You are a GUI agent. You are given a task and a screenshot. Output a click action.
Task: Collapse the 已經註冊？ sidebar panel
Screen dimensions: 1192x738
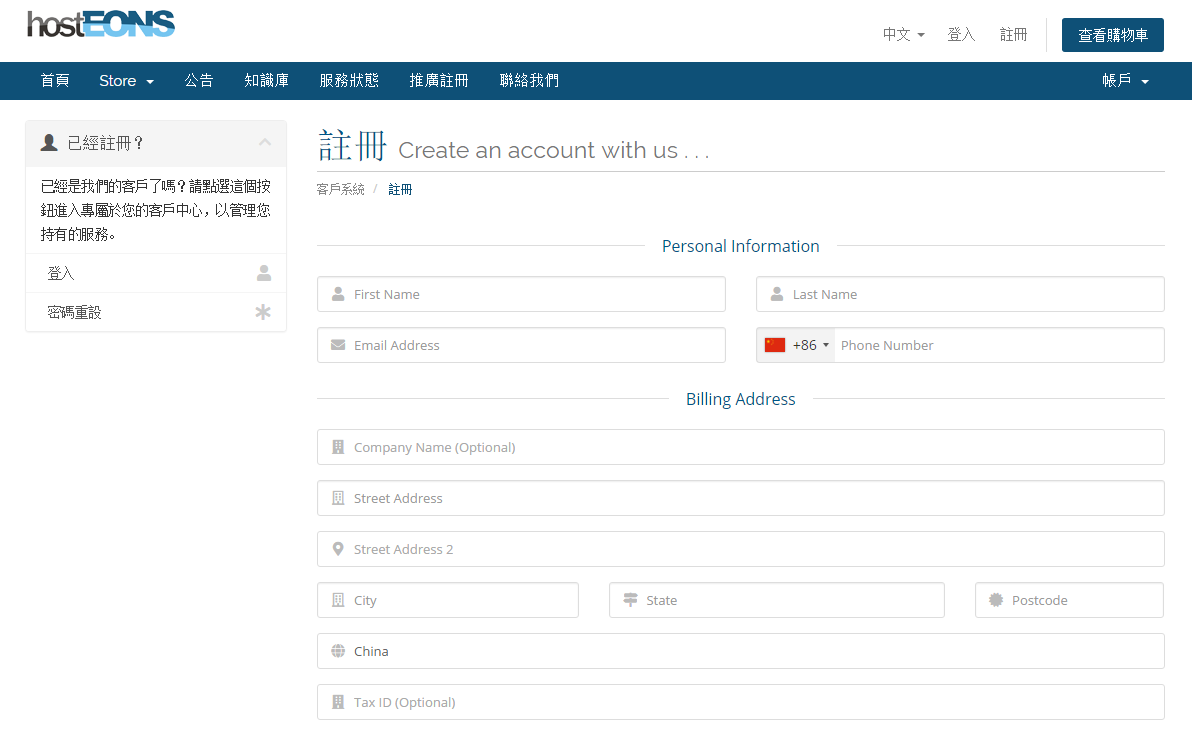[x=265, y=142]
